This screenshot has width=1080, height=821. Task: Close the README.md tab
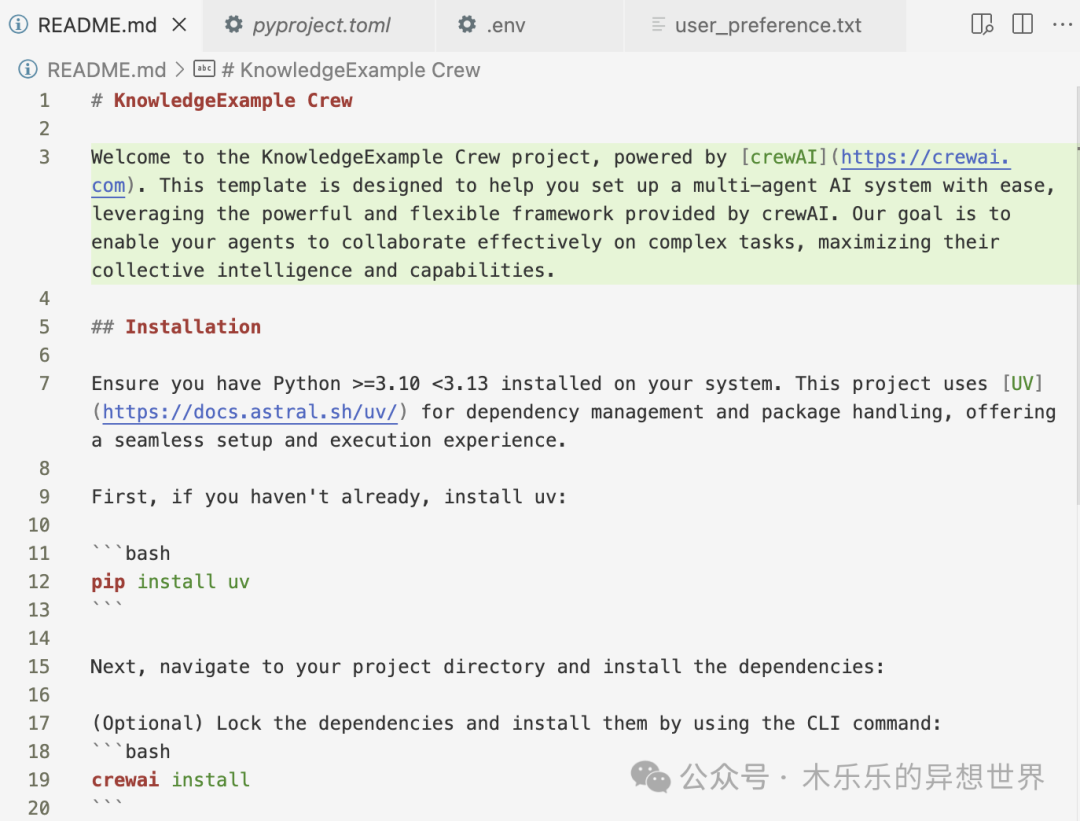click(x=179, y=25)
